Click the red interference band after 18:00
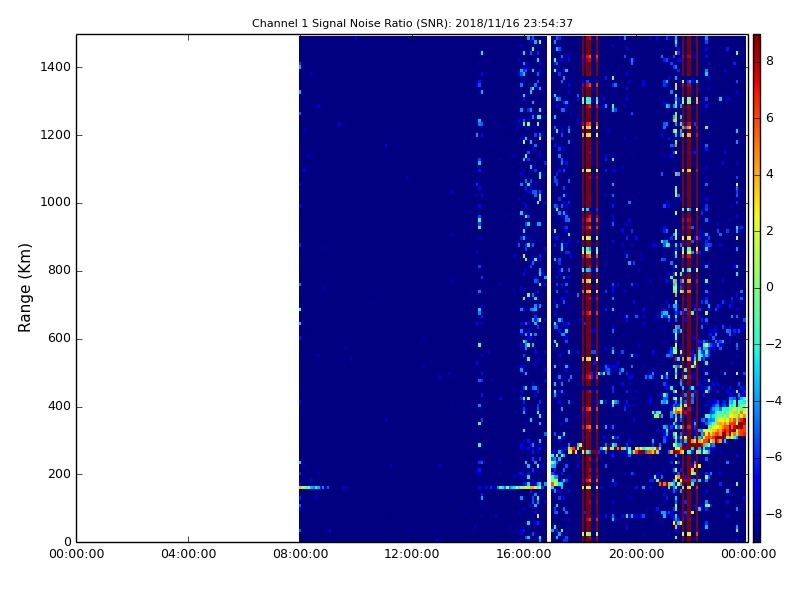The image size is (800, 600). tap(589, 288)
